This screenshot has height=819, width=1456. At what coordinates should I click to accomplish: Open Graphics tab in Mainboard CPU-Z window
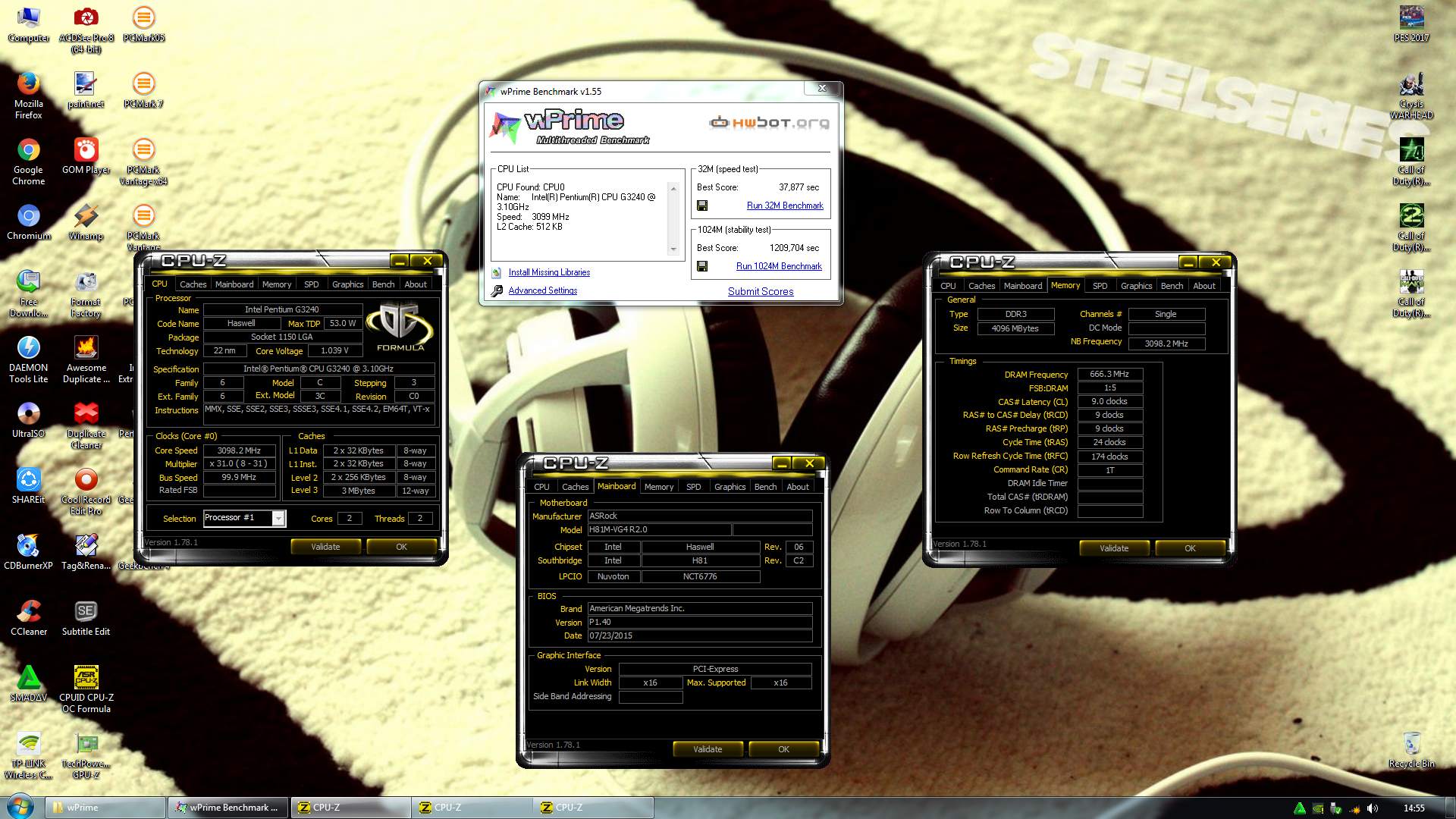[x=730, y=487]
